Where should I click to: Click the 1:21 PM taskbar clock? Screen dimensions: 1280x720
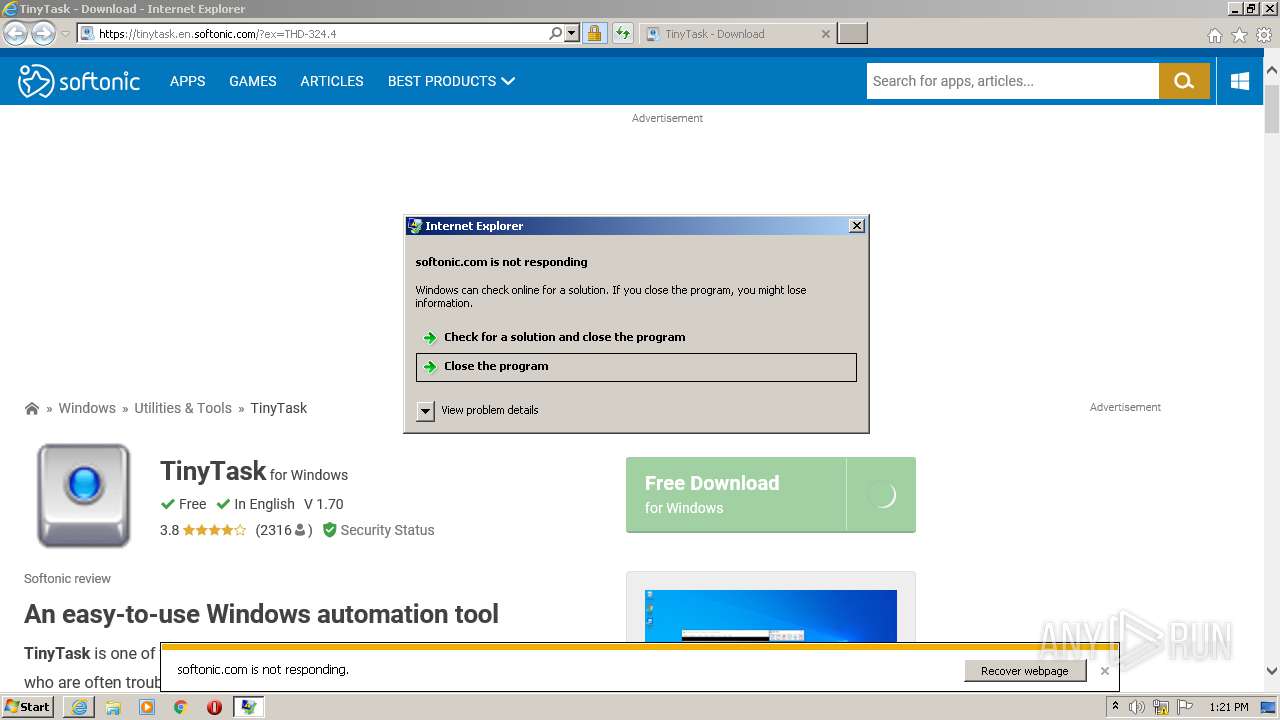click(1229, 707)
